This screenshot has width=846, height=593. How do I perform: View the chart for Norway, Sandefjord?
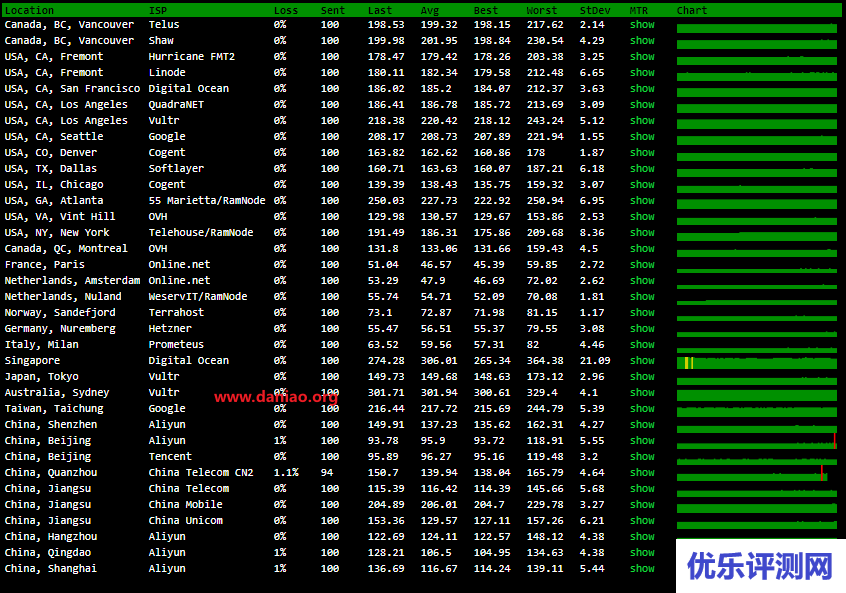(x=757, y=316)
